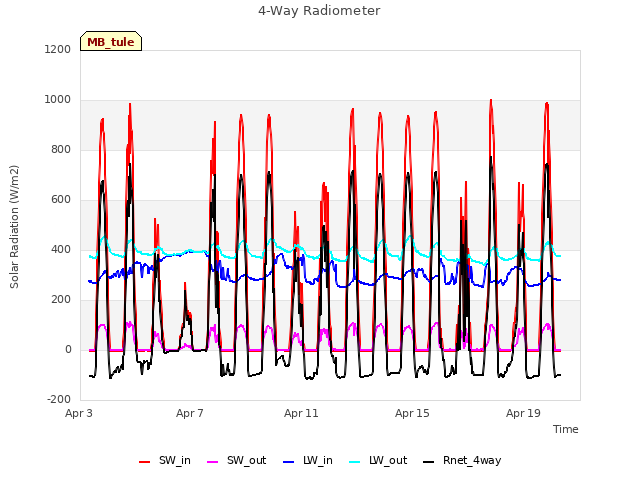The height and width of the screenshot is (480, 640).
Task: Toggle the LW_in series in the legend
Action: (308, 461)
